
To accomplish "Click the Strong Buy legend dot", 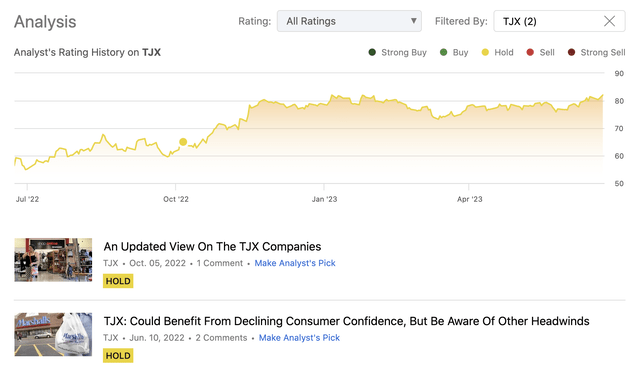I will [372, 52].
